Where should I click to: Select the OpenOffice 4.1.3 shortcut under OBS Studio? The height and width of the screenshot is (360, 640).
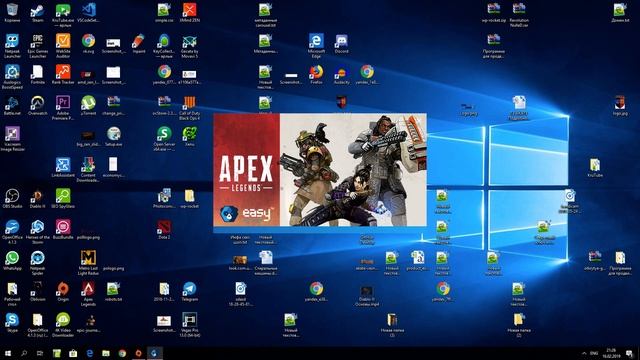(12, 232)
